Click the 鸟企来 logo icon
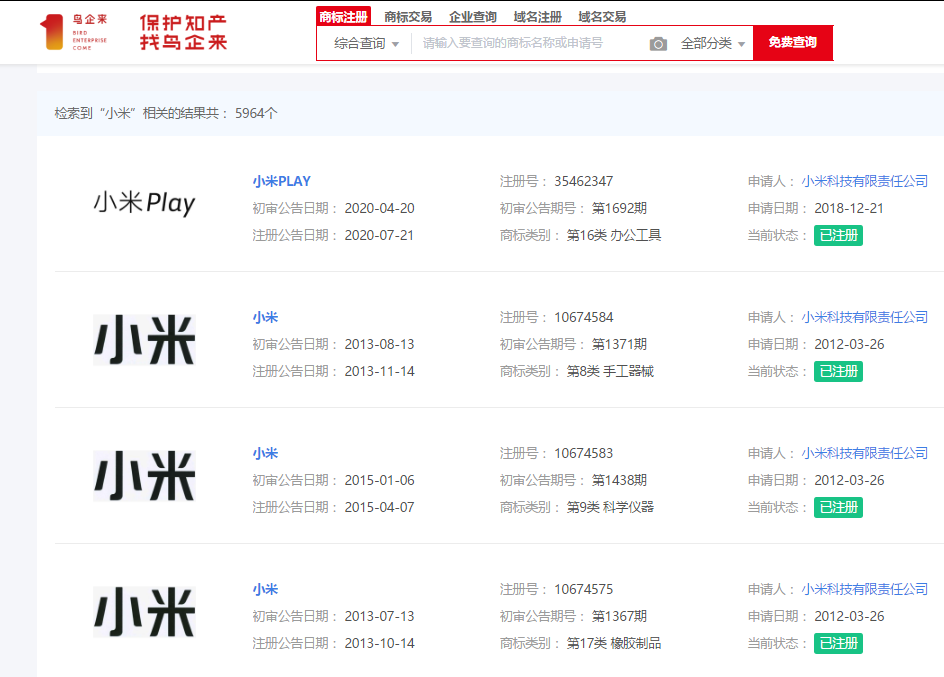 pyautogui.click(x=73, y=32)
